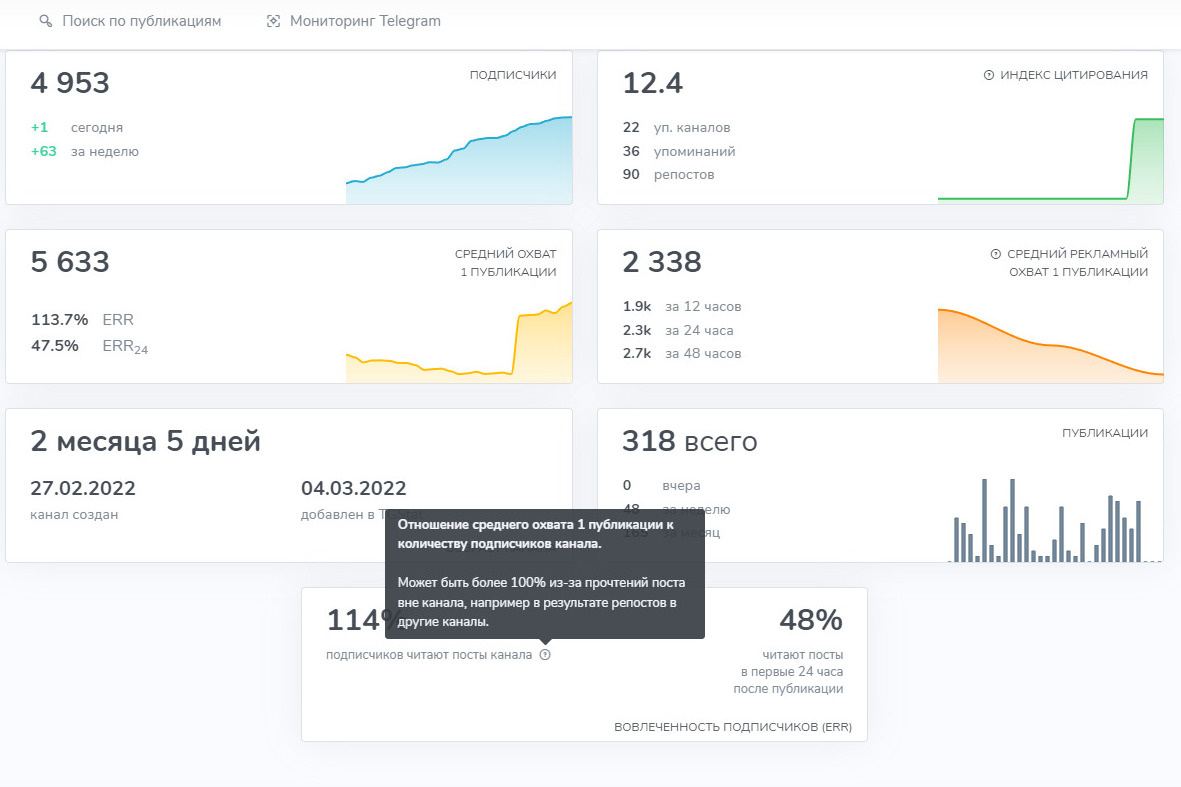Viewport: 1181px width, 787px height.
Task: Click the 48% engagement value
Action: pos(810,621)
